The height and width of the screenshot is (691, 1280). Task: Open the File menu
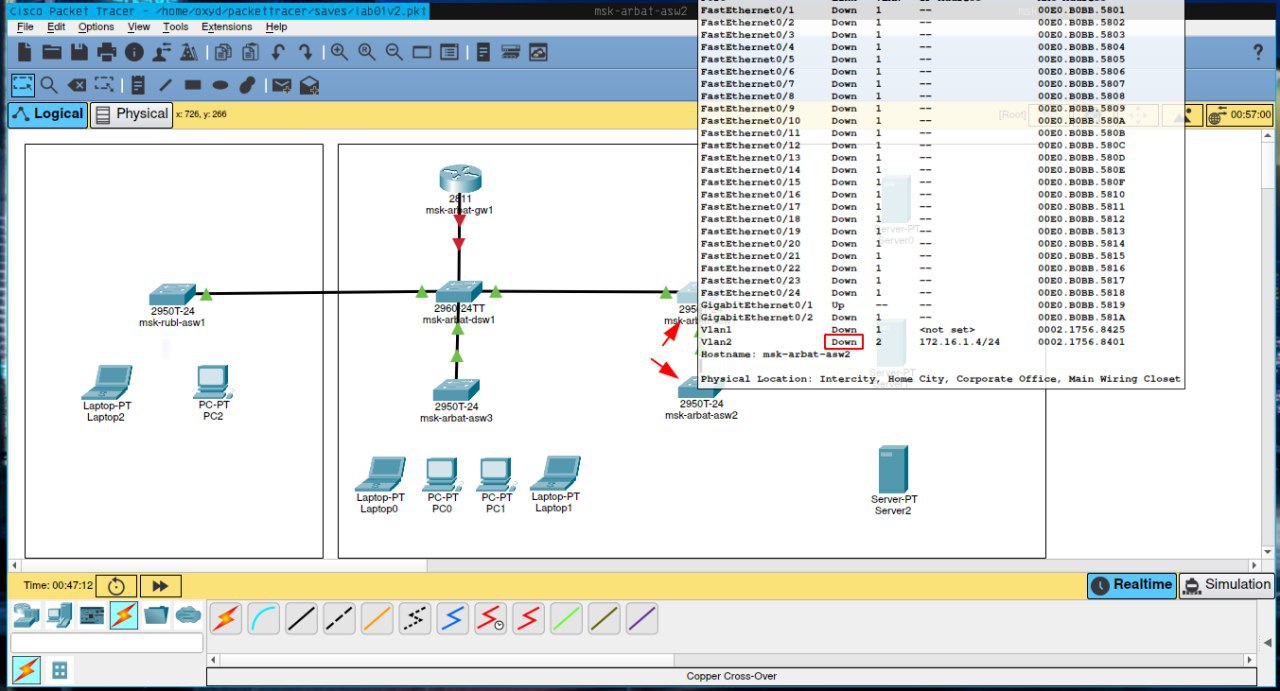click(25, 27)
